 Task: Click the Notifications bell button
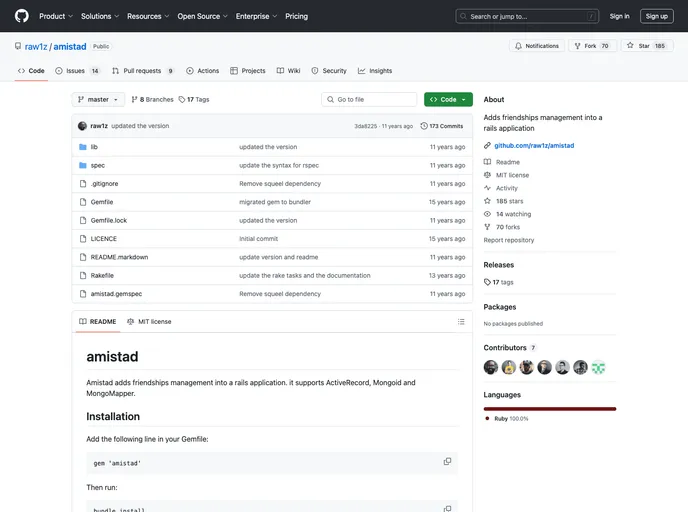[x=537, y=46]
